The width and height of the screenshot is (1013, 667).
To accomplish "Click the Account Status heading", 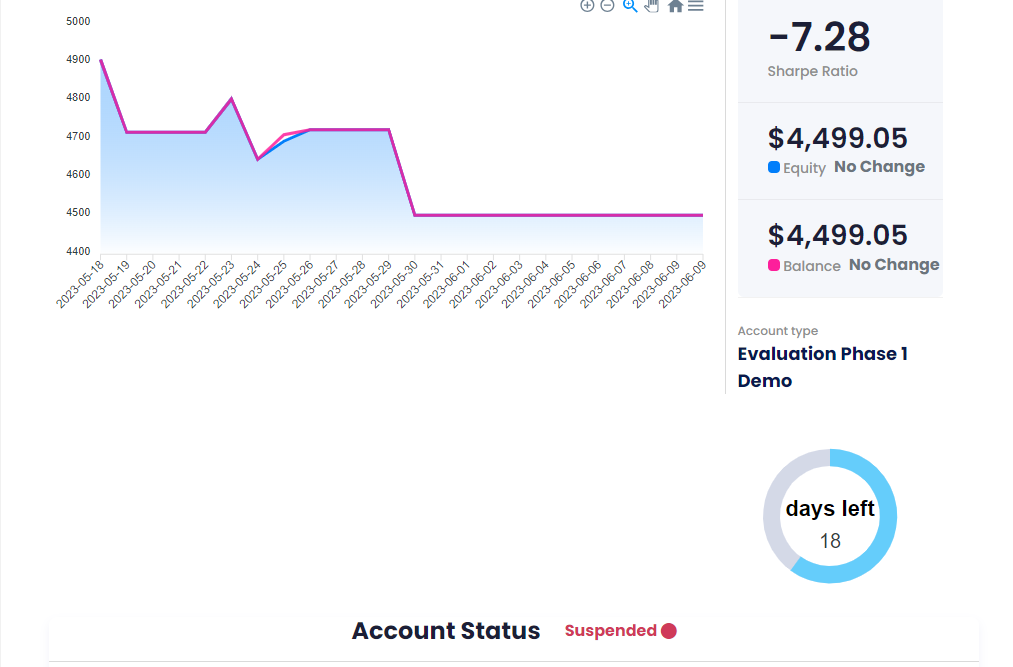I will (446, 631).
